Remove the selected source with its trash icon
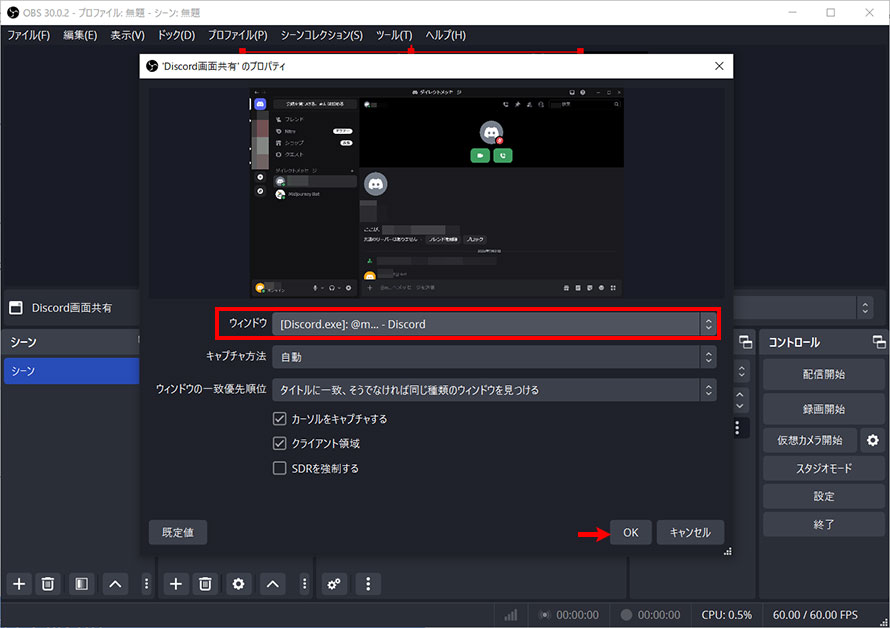This screenshot has width=890, height=628. click(x=205, y=584)
